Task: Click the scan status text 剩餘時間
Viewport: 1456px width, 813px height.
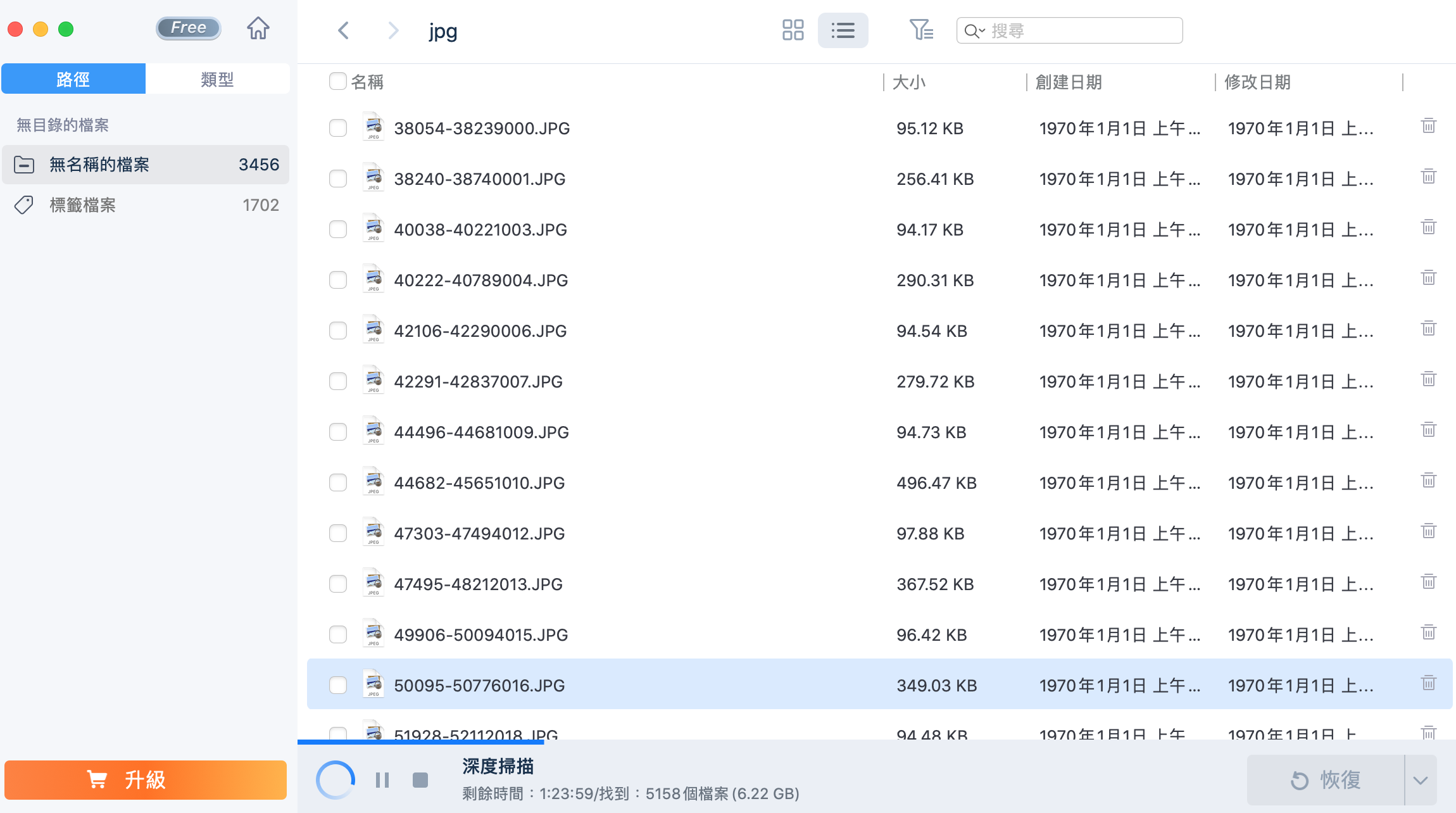Action: point(631,793)
